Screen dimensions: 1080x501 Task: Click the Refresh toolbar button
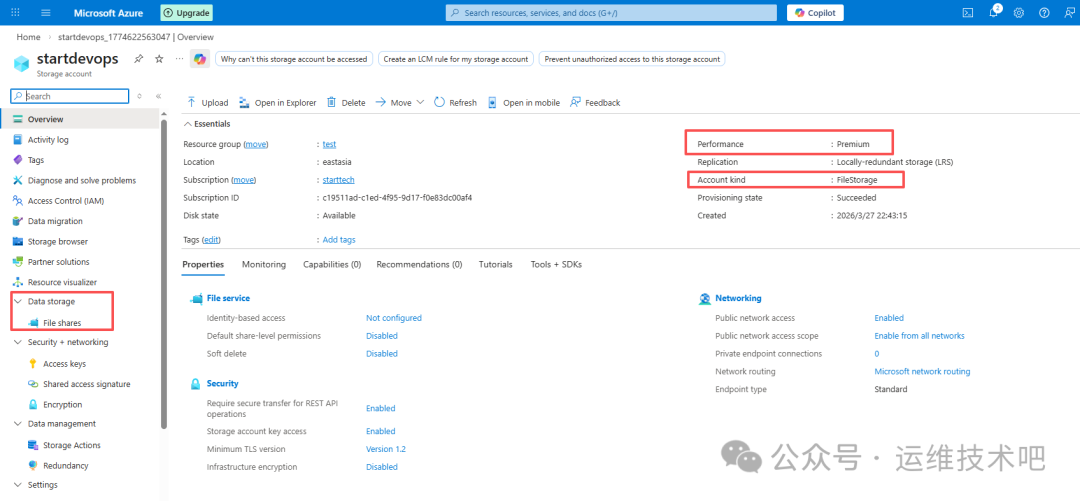pos(455,103)
